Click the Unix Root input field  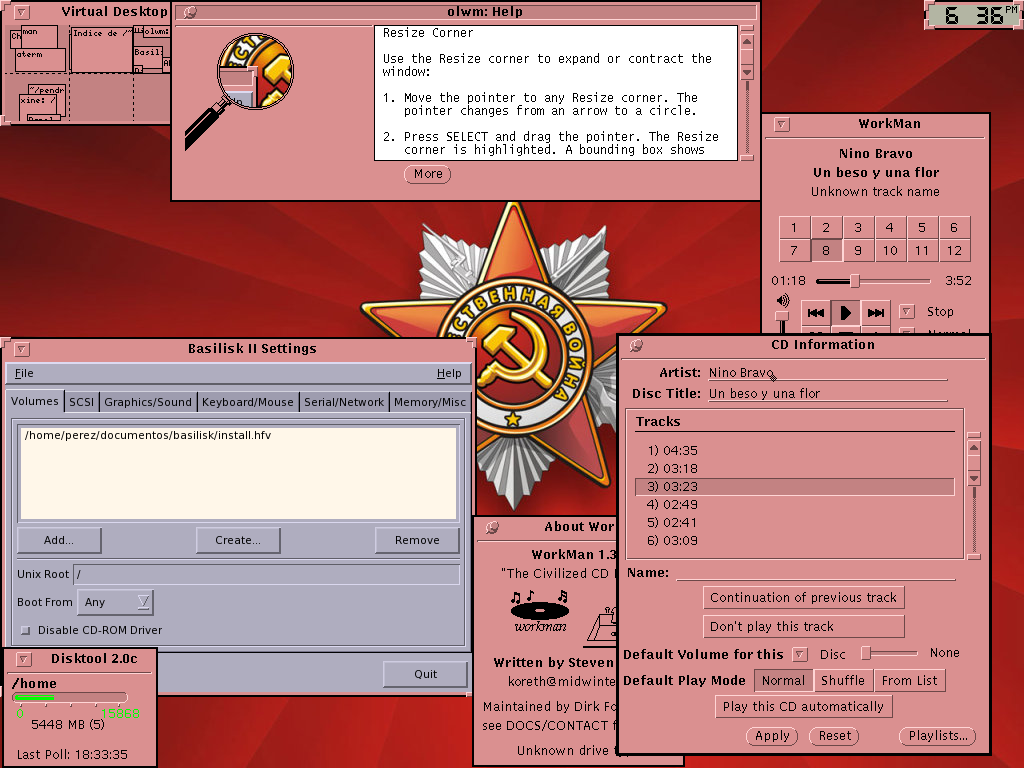click(x=266, y=575)
